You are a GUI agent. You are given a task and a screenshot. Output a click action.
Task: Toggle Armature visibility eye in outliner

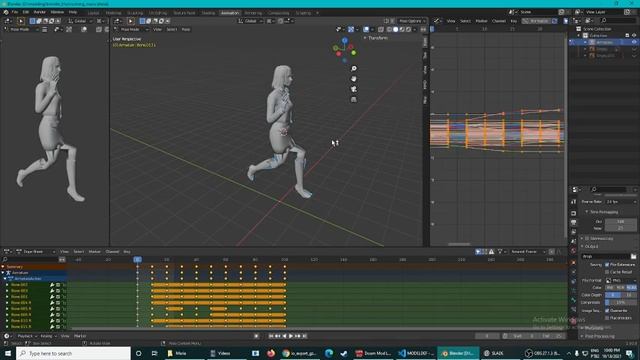click(634, 42)
